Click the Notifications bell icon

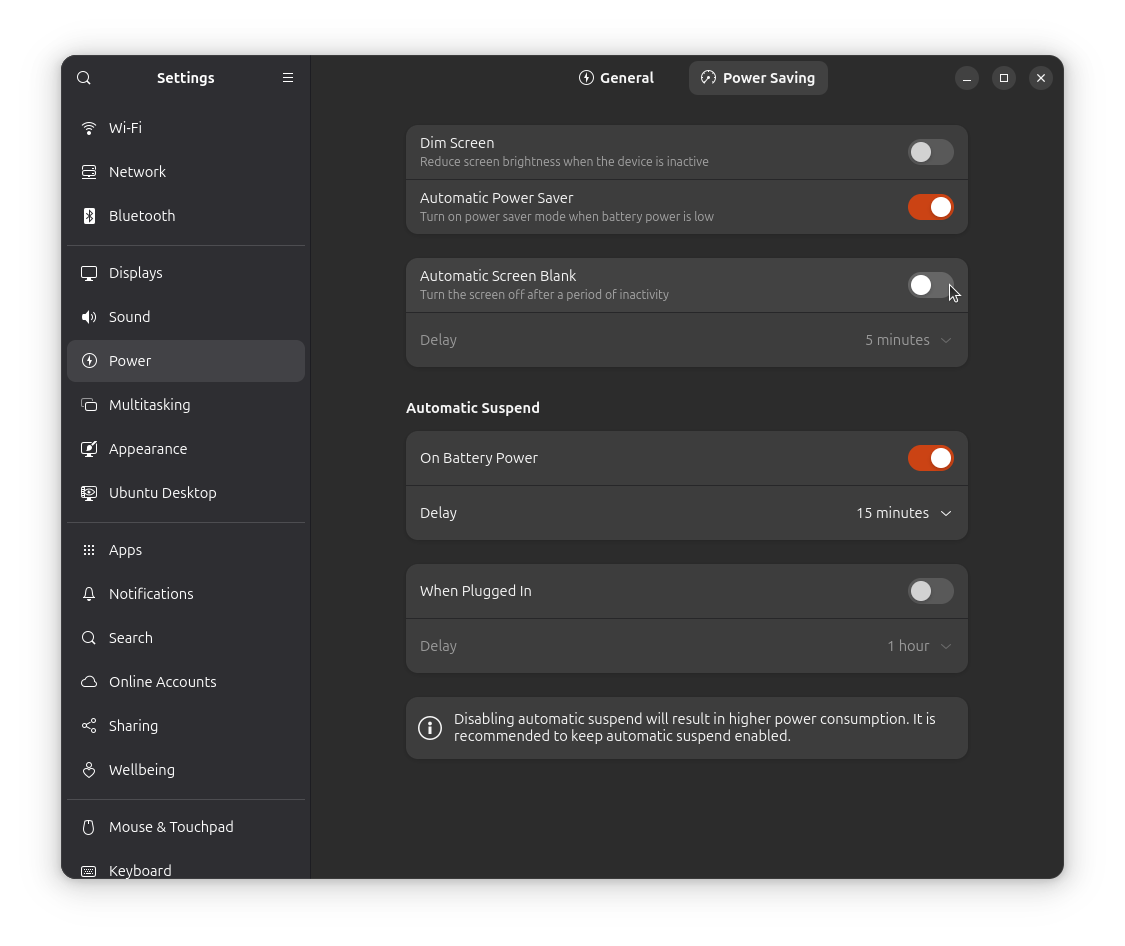88,593
